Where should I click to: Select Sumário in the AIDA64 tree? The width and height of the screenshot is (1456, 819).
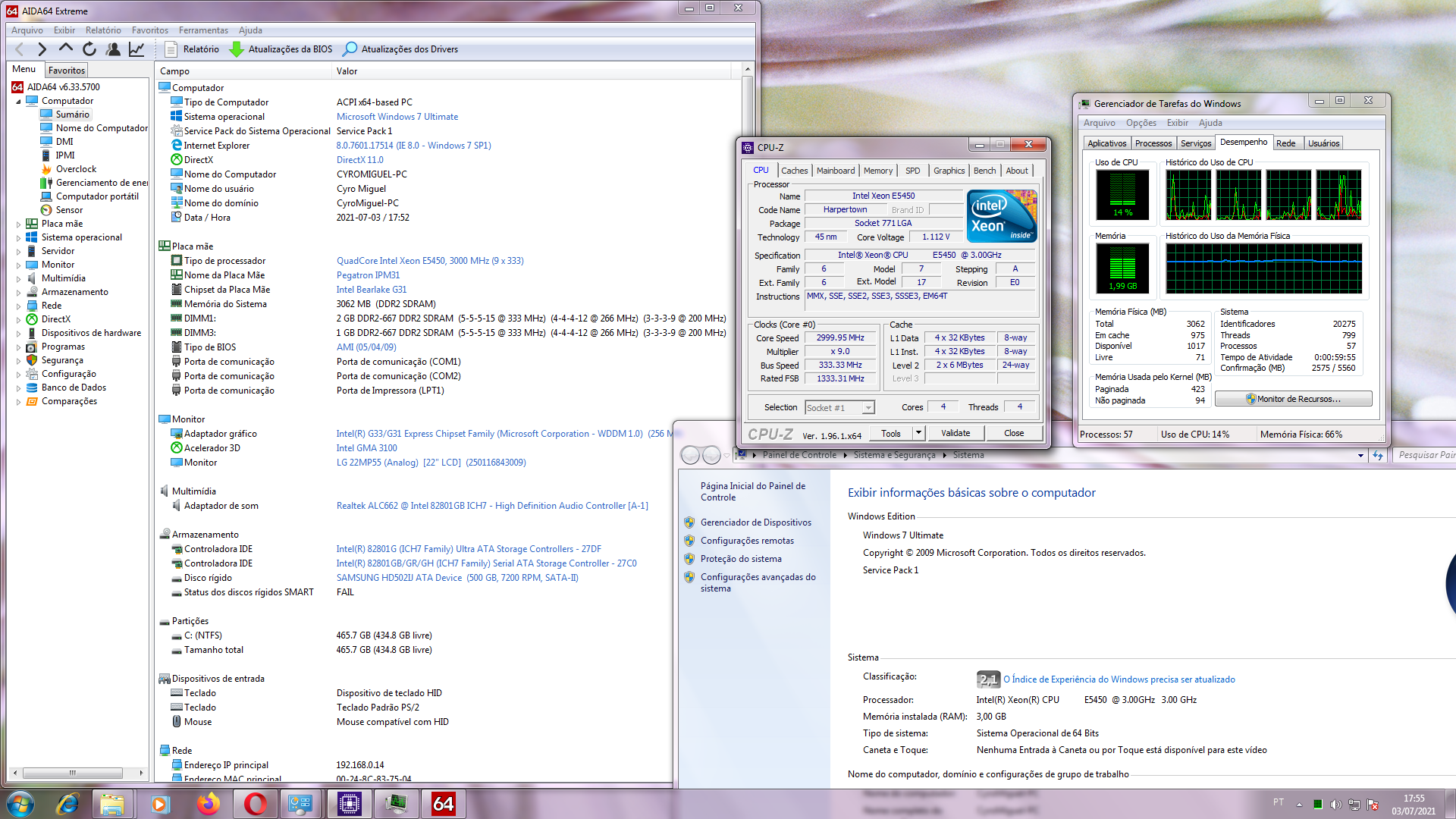72,115
